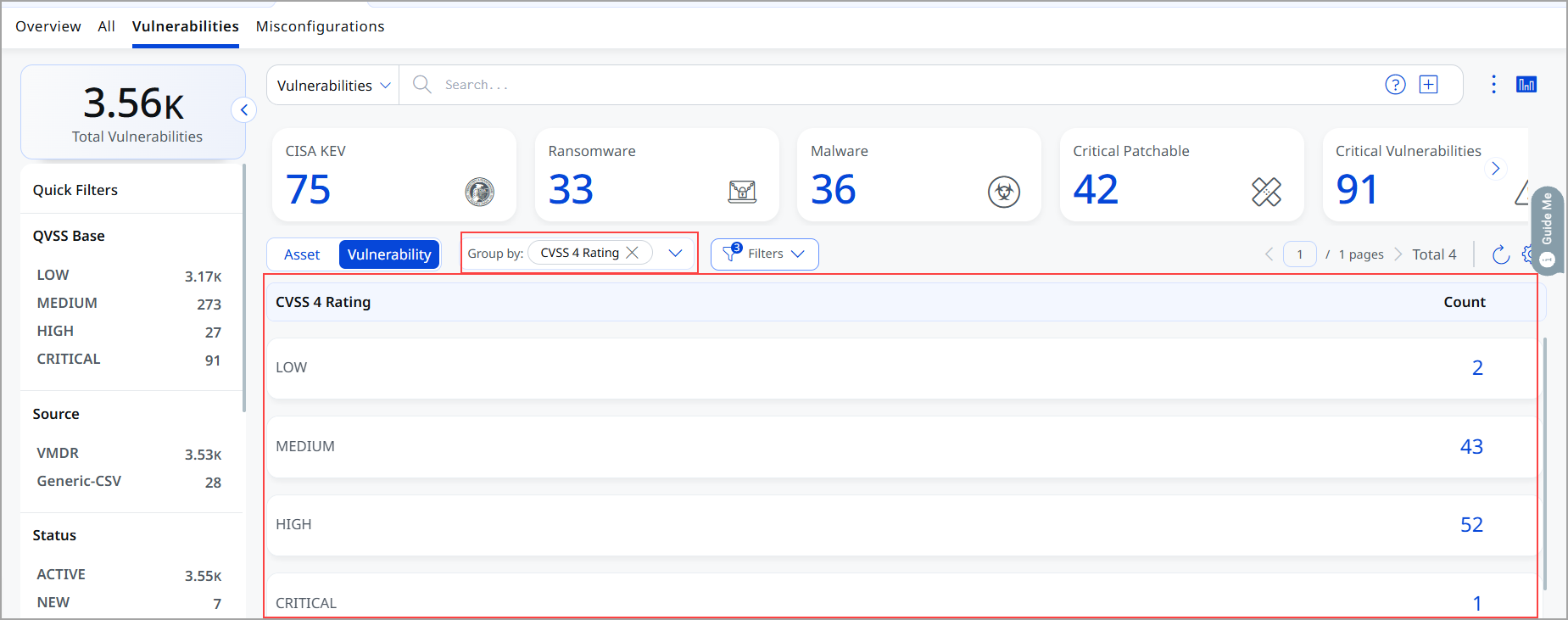Open the Critical Patchable count 42
This screenshot has height=620, width=1568.
point(1096,189)
